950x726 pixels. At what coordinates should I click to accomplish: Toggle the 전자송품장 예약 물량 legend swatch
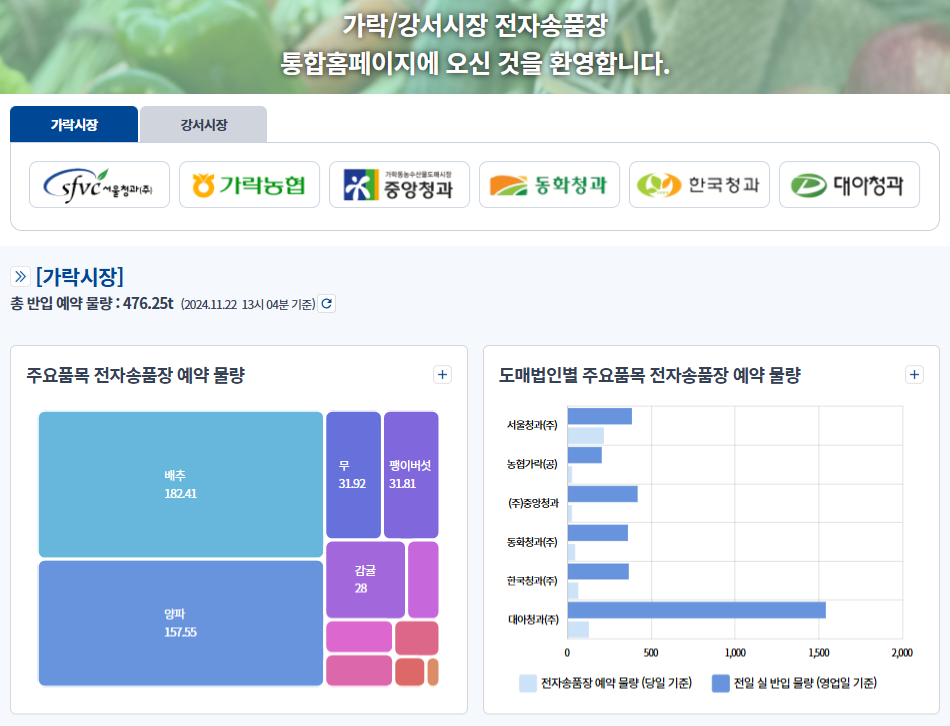528,683
